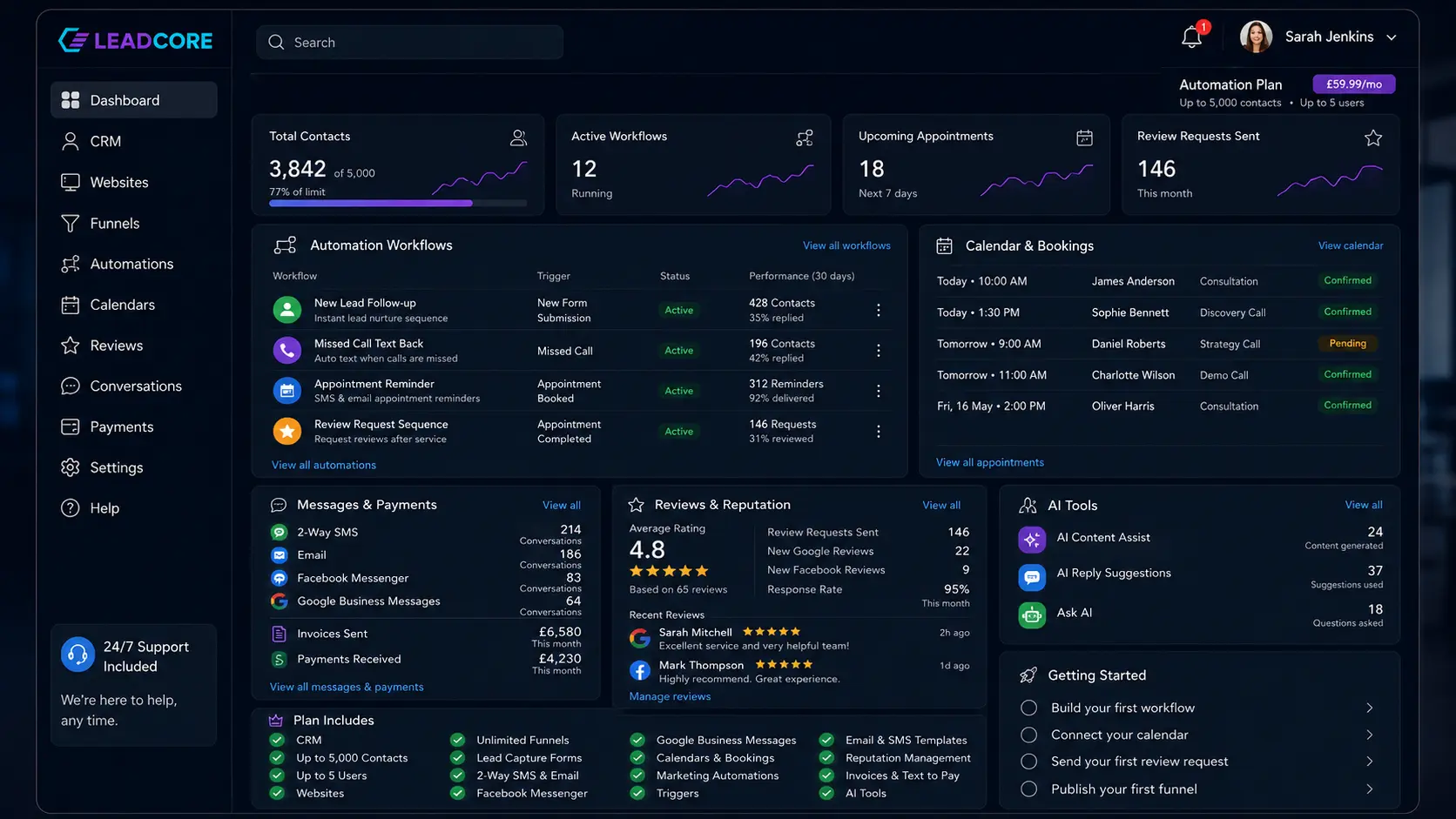Click the Getting Started rocket icon
This screenshot has height=819, width=1456.
[x=1028, y=675]
